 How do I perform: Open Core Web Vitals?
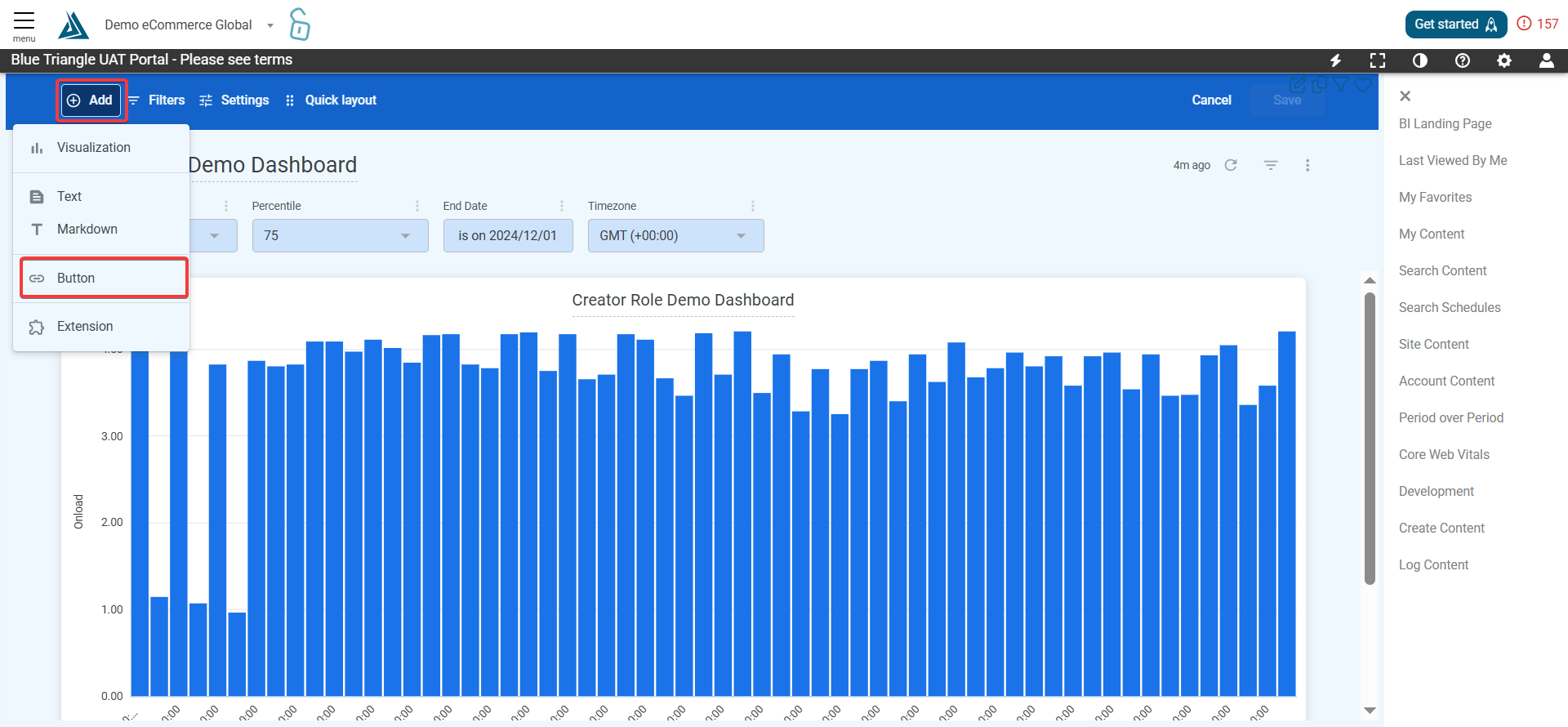[x=1444, y=455]
